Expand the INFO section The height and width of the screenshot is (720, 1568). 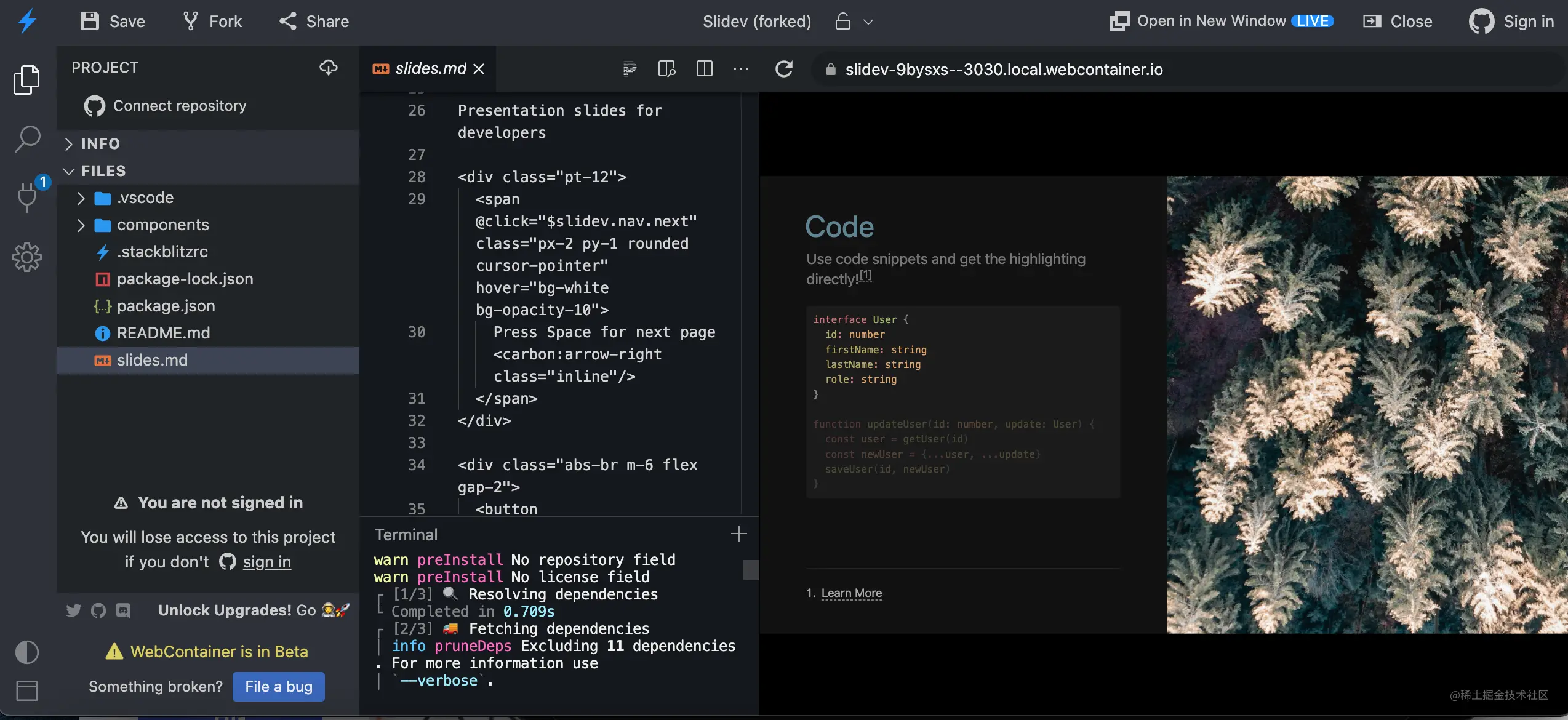(100, 143)
